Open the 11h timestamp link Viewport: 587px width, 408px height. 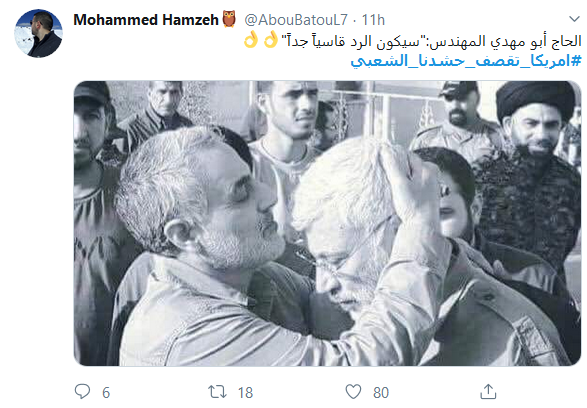(x=373, y=20)
